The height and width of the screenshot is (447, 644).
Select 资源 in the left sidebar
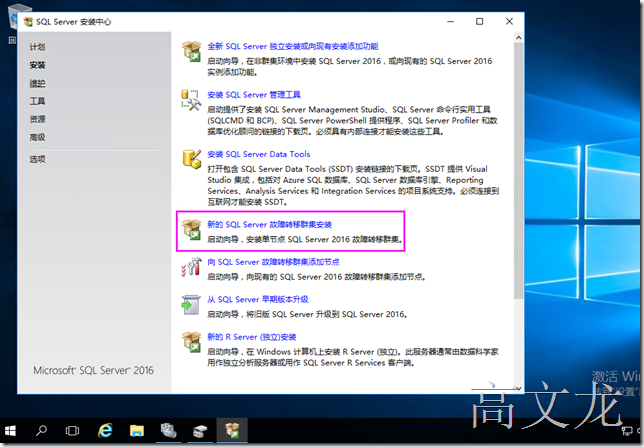pyautogui.click(x=37, y=119)
